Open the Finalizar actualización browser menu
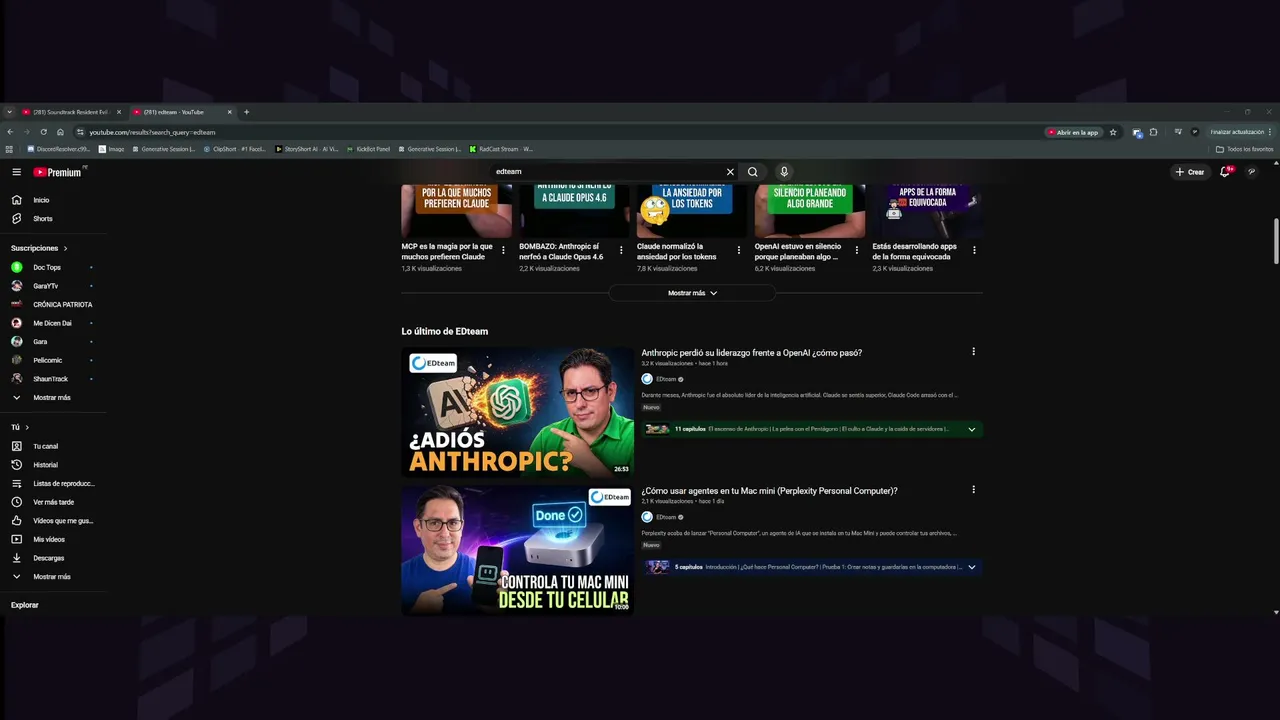This screenshot has height=720, width=1280. (1240, 132)
